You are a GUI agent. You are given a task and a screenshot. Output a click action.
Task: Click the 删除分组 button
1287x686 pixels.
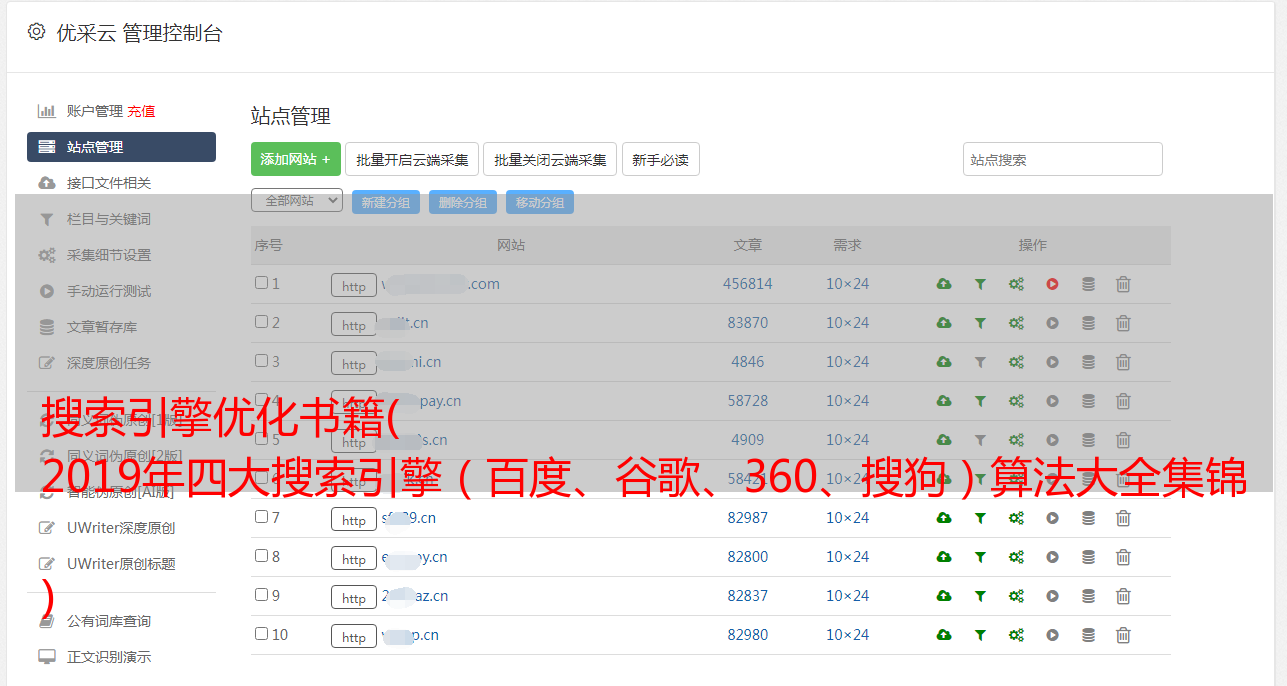pos(463,202)
